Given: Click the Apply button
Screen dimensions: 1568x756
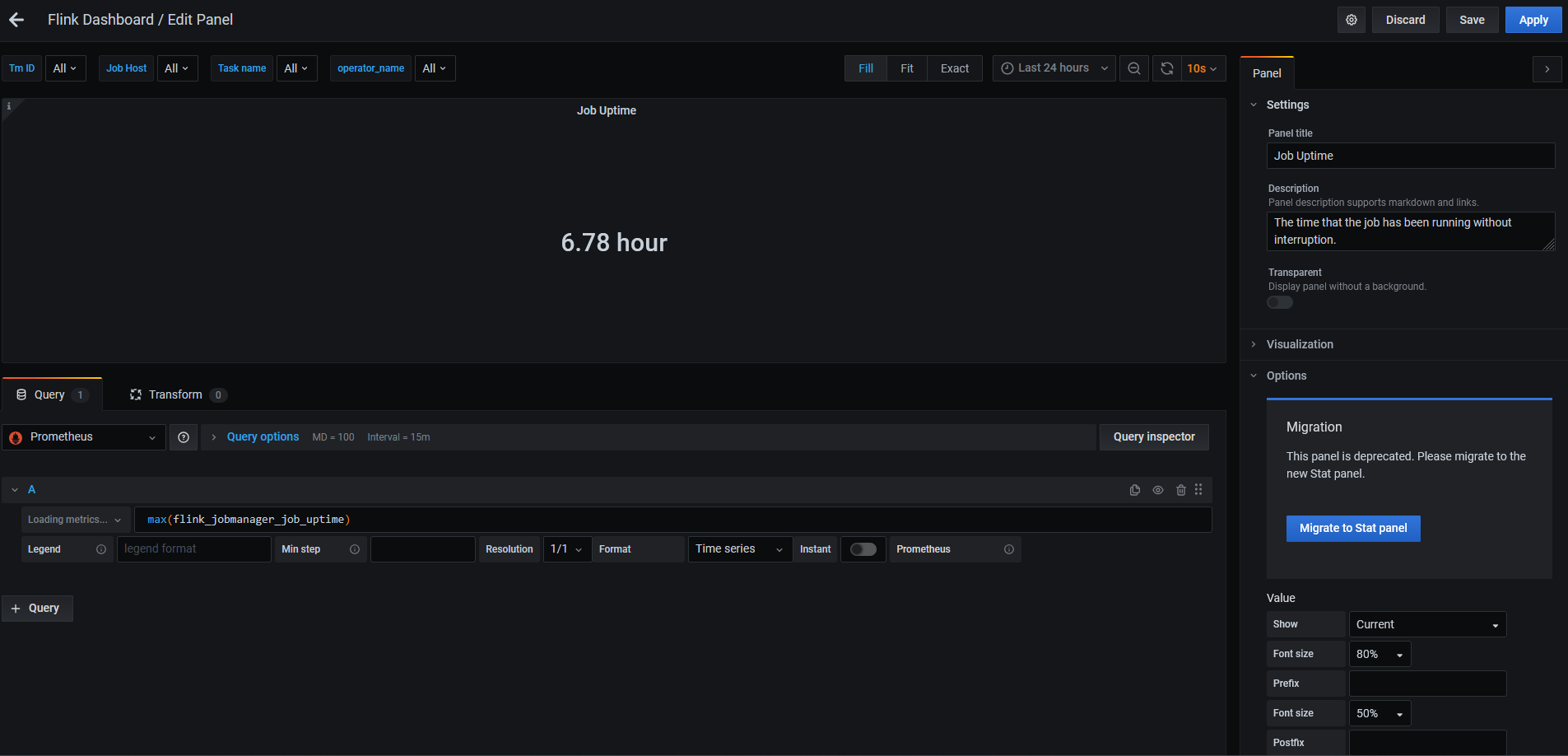Looking at the screenshot, I should click(1533, 20).
